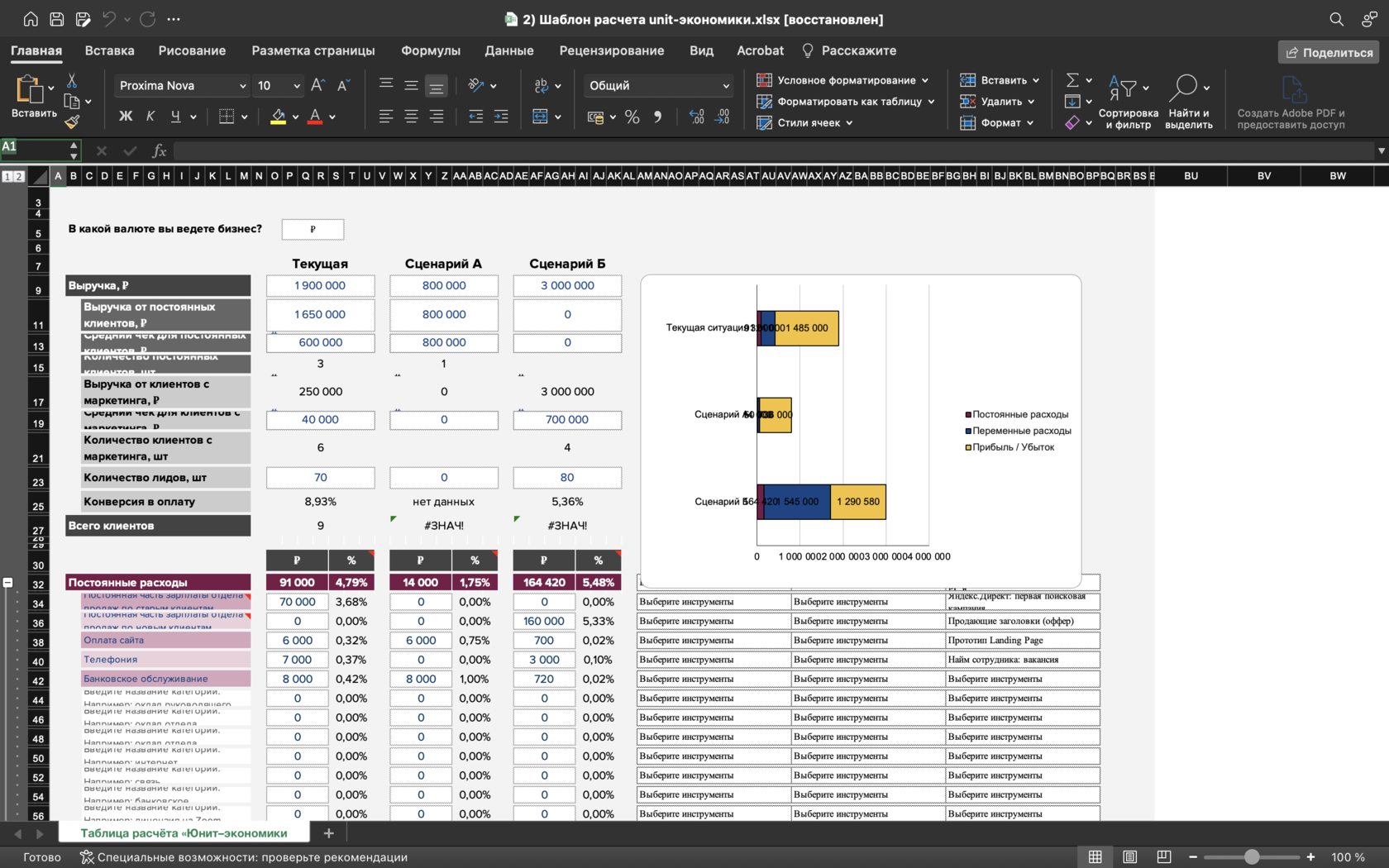The height and width of the screenshot is (868, 1389).
Task: Click the format painter brush icon
Action: [x=72, y=122]
